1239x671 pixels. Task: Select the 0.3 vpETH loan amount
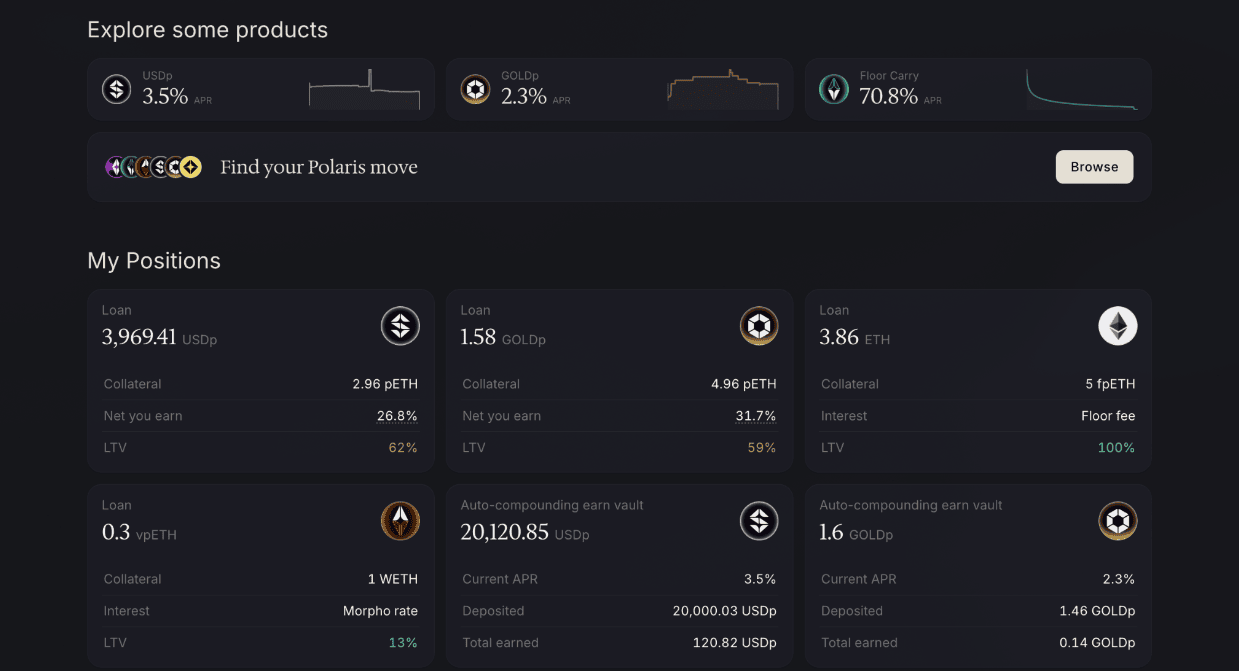click(139, 533)
